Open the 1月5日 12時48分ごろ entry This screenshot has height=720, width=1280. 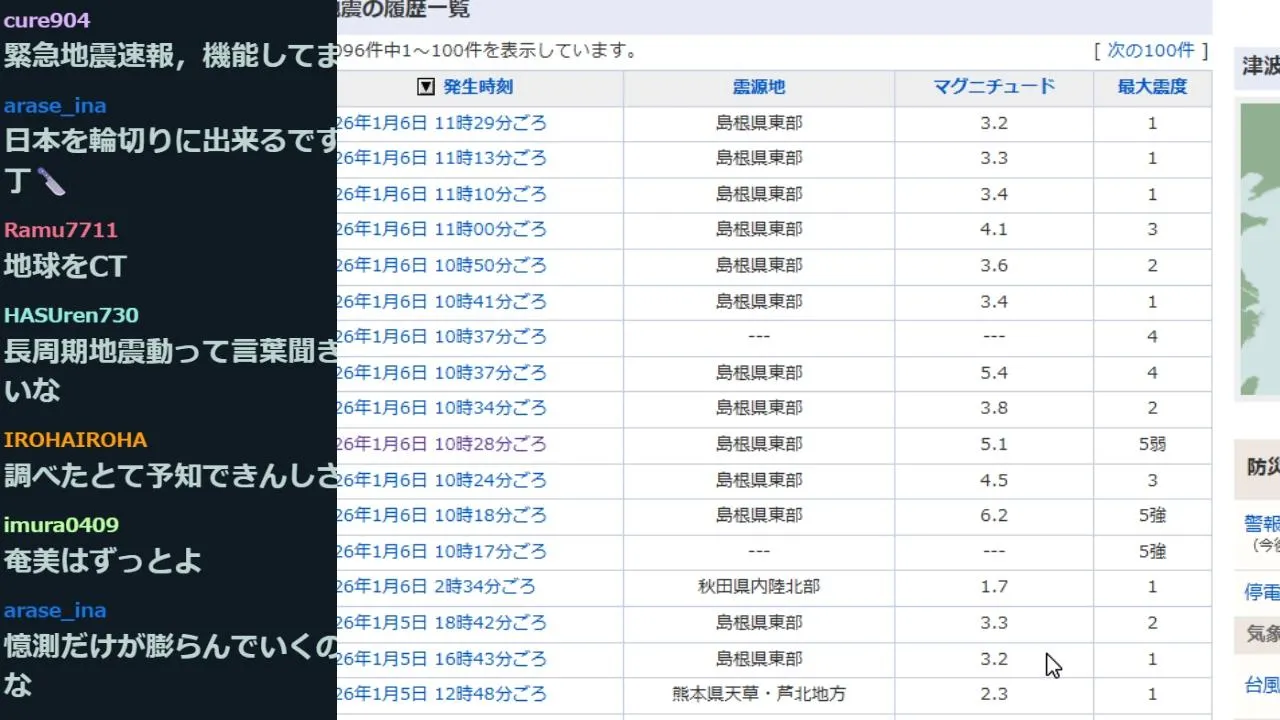[442, 694]
